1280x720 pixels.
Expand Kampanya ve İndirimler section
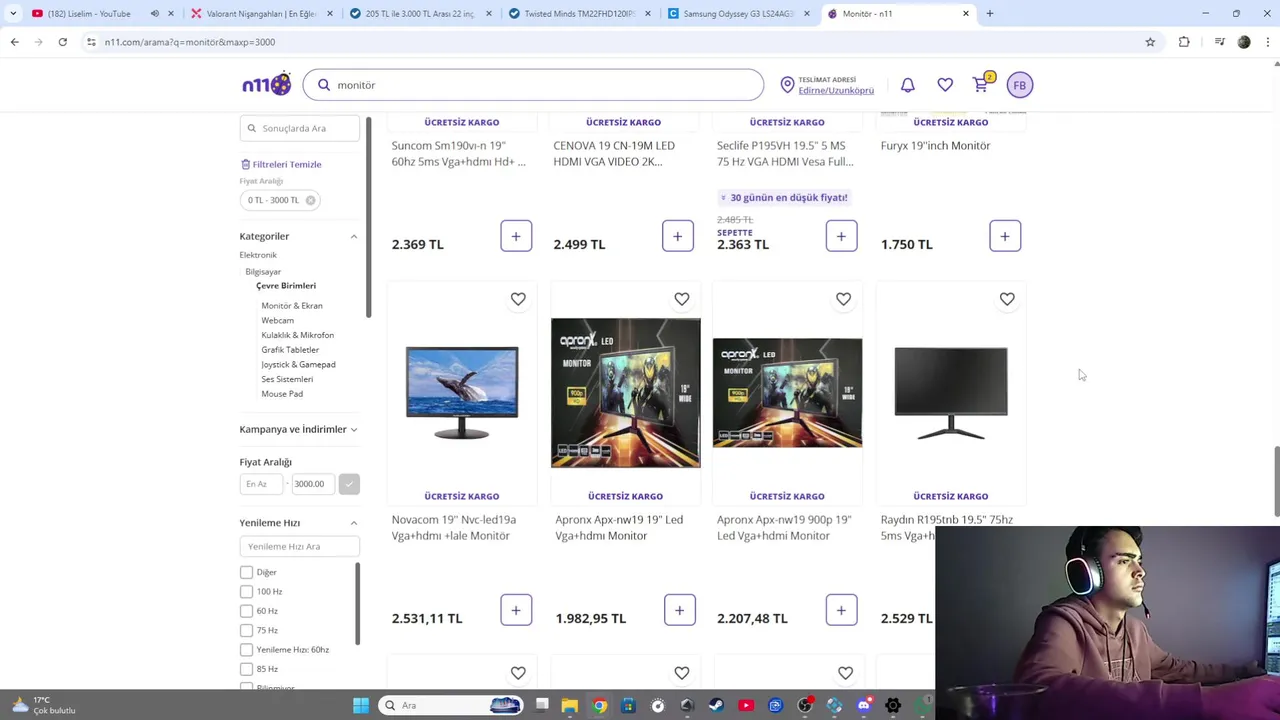(x=353, y=429)
